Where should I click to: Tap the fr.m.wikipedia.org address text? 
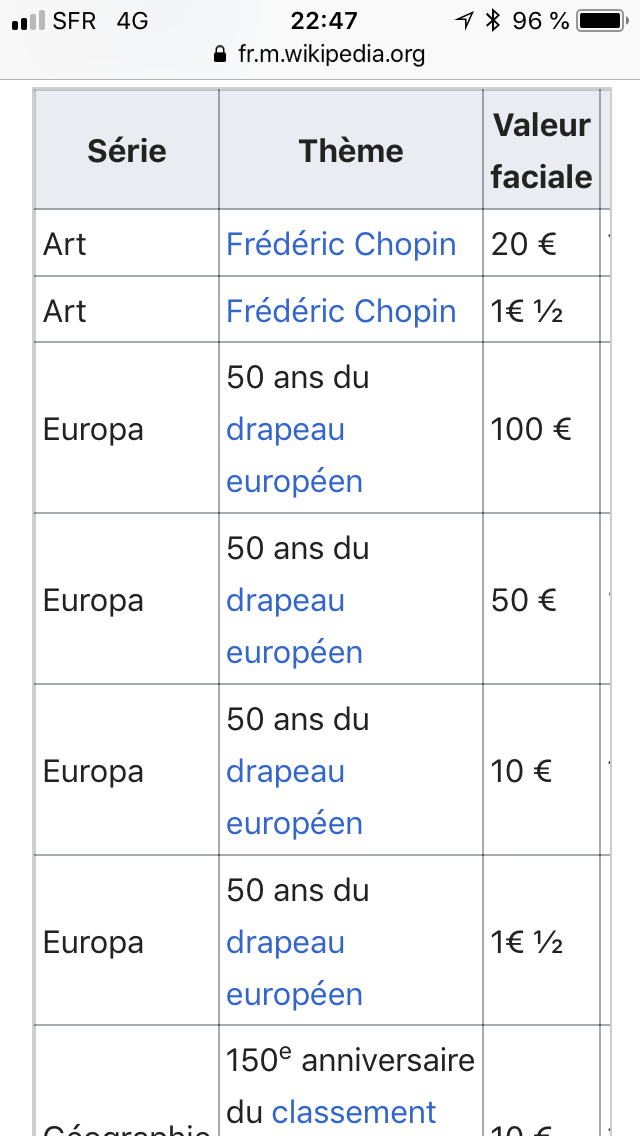point(331,55)
